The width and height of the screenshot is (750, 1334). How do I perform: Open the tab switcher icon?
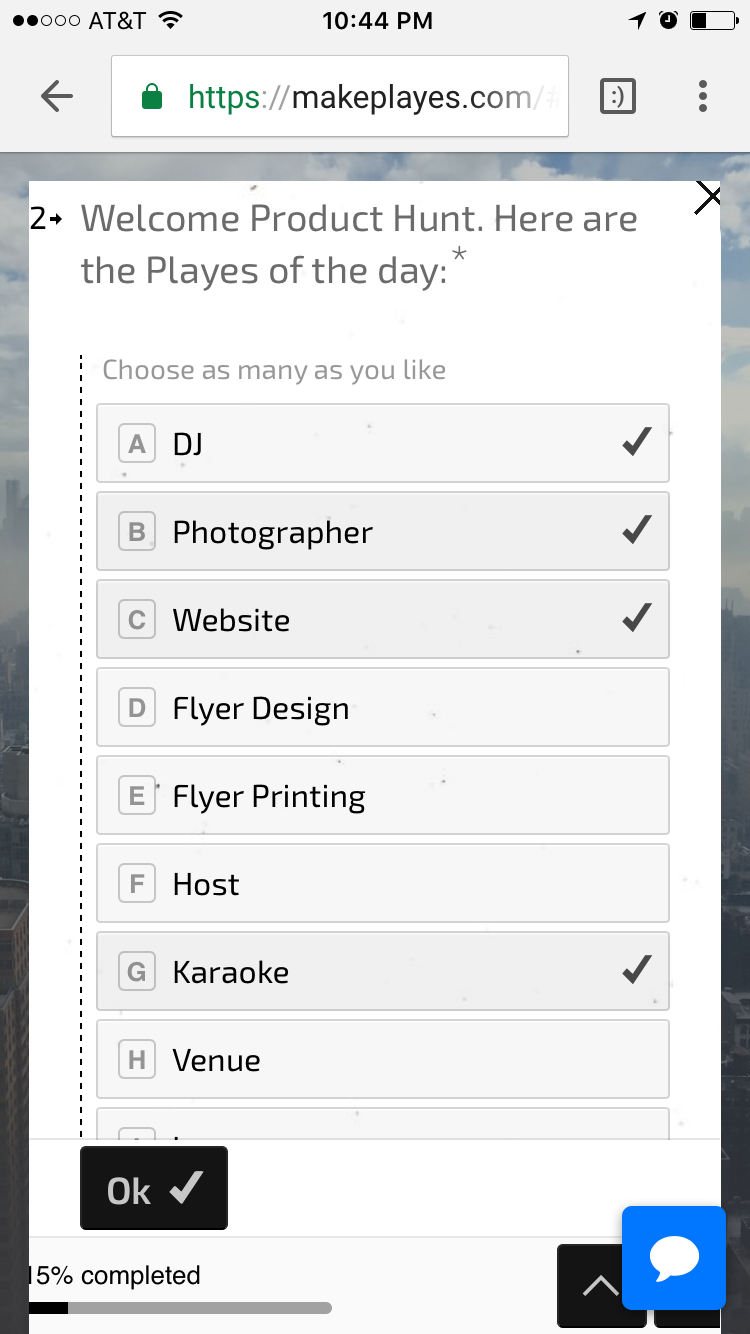pos(617,96)
